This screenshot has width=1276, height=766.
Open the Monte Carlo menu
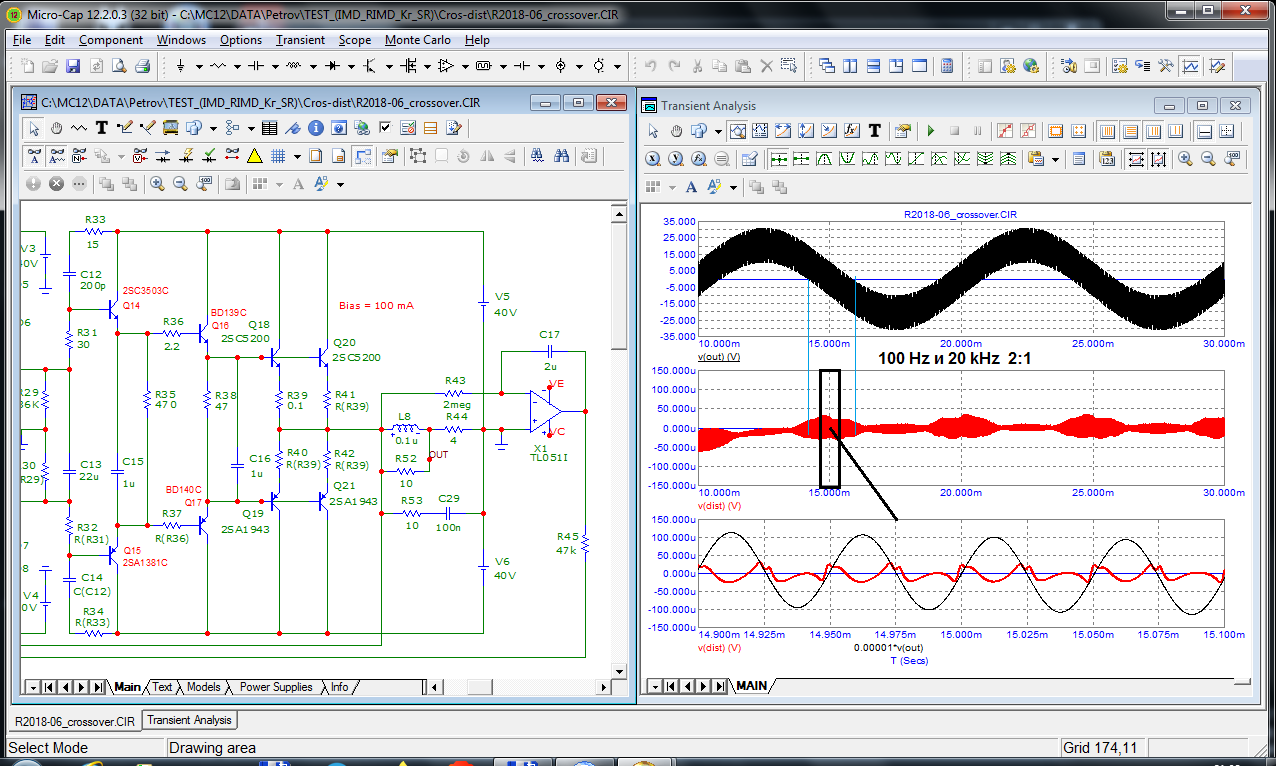(417, 40)
